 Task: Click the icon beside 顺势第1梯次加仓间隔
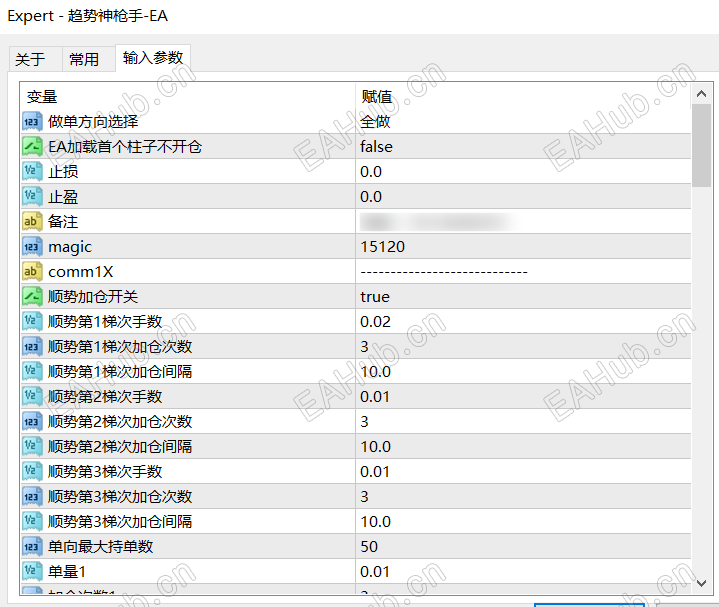(32, 371)
